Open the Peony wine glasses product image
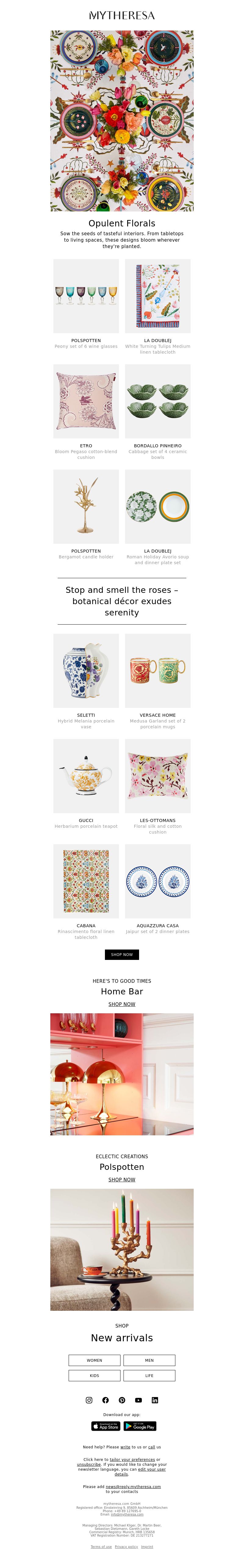 [x=86, y=296]
